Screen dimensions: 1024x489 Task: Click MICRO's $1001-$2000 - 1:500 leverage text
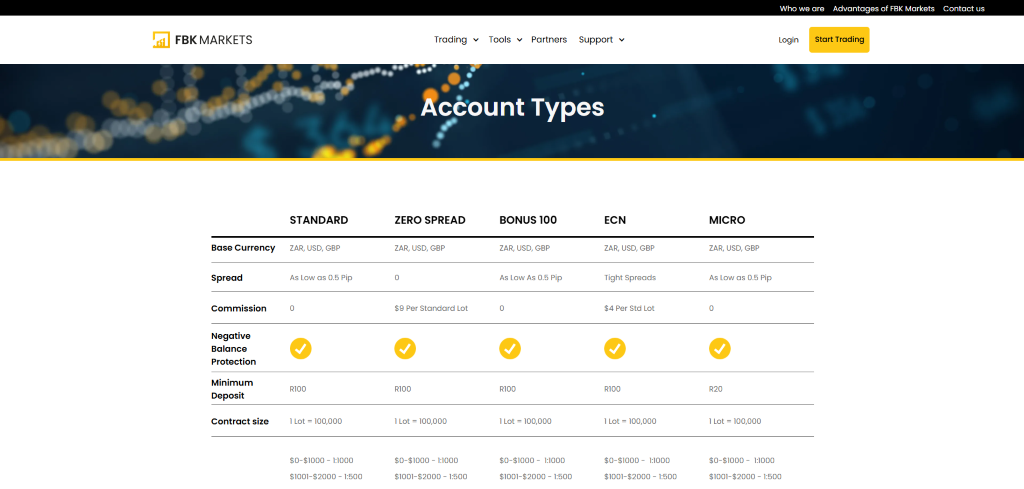pos(745,477)
